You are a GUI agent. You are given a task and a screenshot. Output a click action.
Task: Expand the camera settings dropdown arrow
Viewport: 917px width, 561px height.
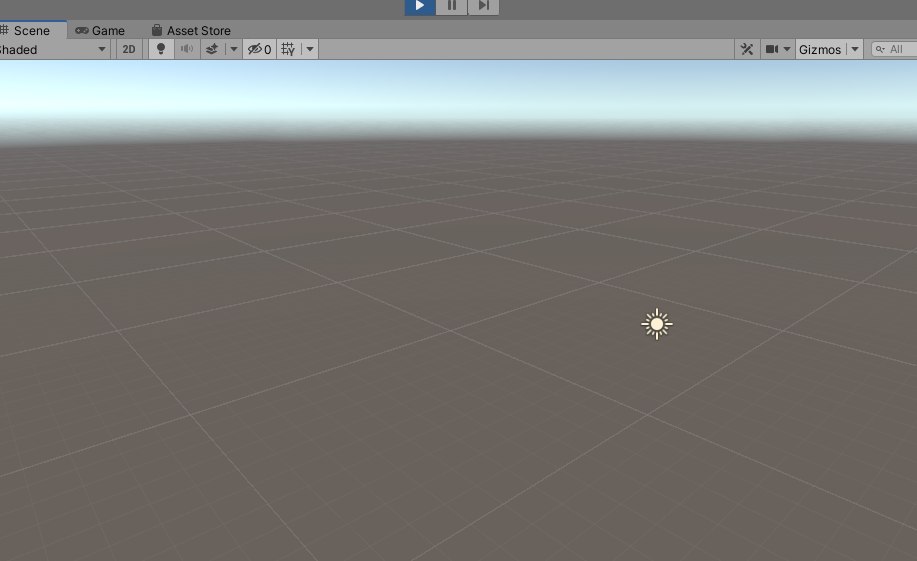[x=787, y=50]
